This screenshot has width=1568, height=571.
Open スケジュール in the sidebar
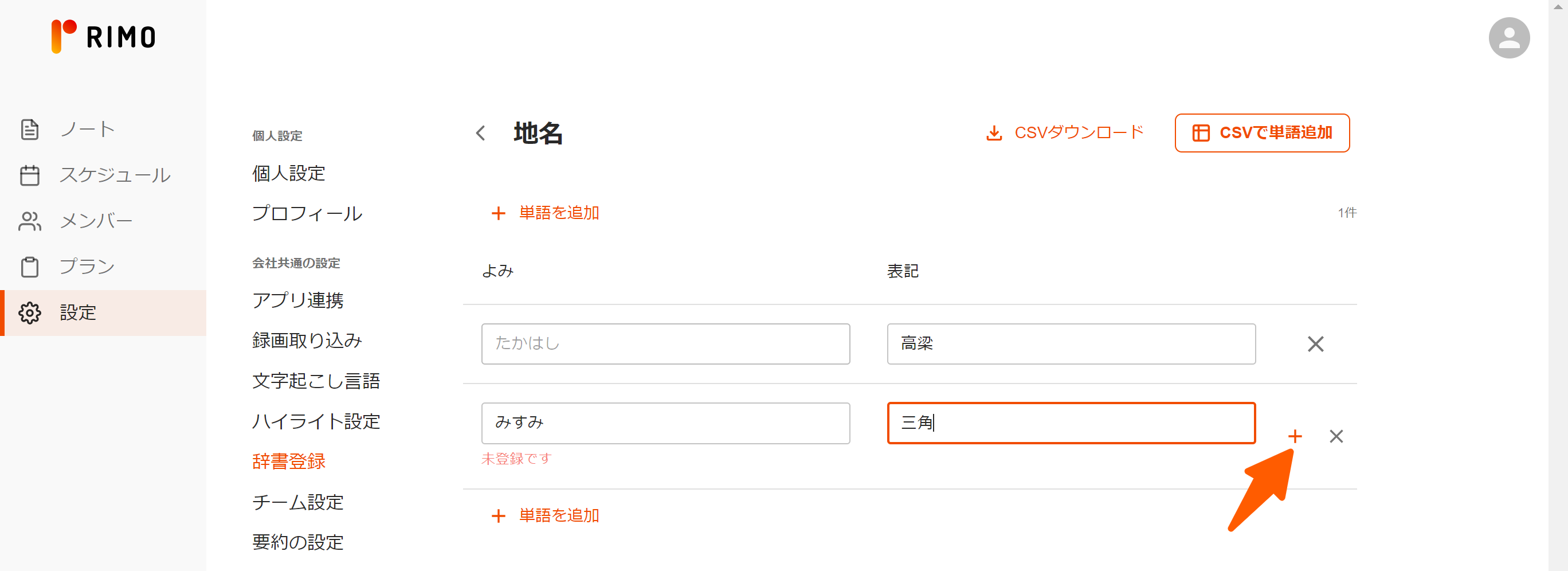[115, 175]
